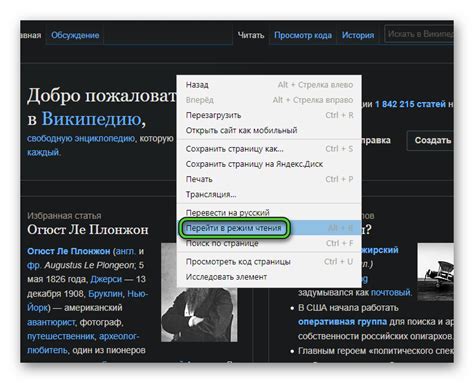Follow the авантюрист link
The height and width of the screenshot is (383, 474).
click(51, 322)
